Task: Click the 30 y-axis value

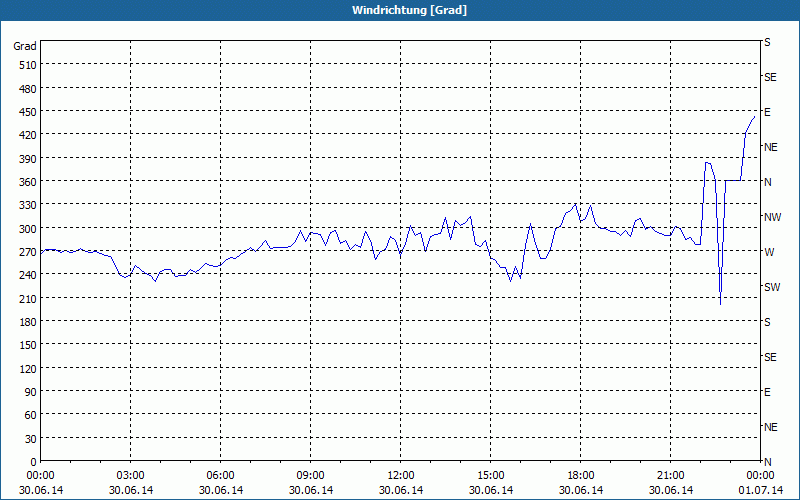Action: tap(31, 439)
